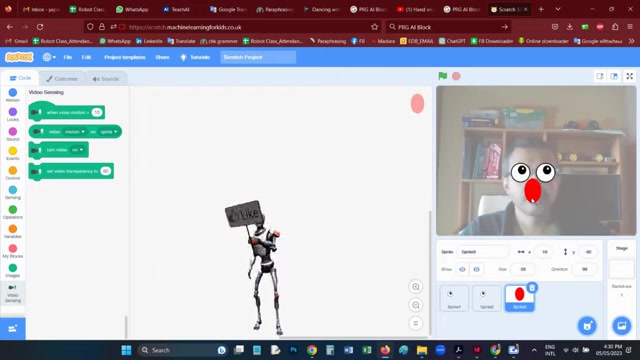Open the Motion blocks category
The image size is (640, 360).
13,95
